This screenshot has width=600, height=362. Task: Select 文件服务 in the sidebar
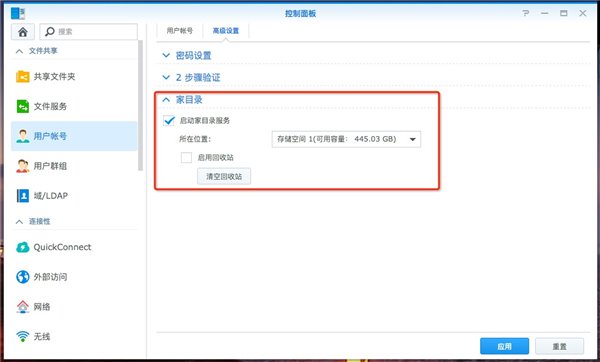tap(74, 106)
